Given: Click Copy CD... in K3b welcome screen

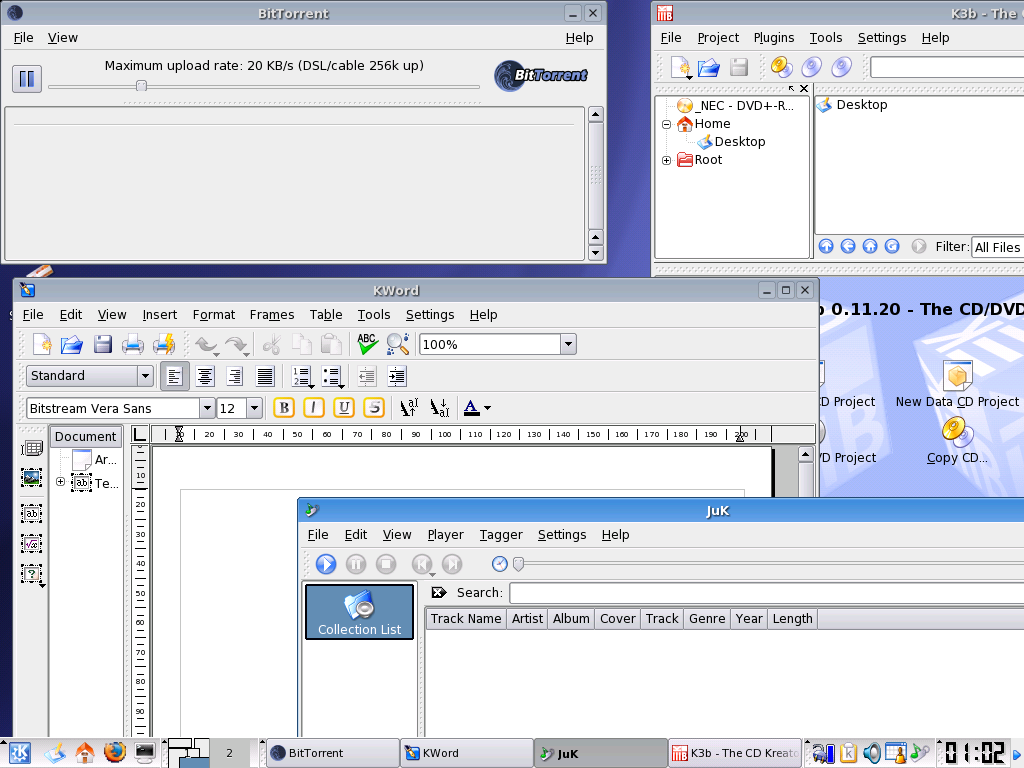Looking at the screenshot, I should coord(957,441).
